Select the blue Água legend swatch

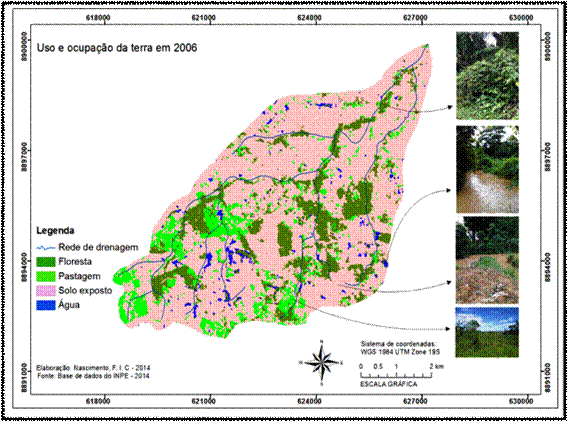tap(46, 305)
